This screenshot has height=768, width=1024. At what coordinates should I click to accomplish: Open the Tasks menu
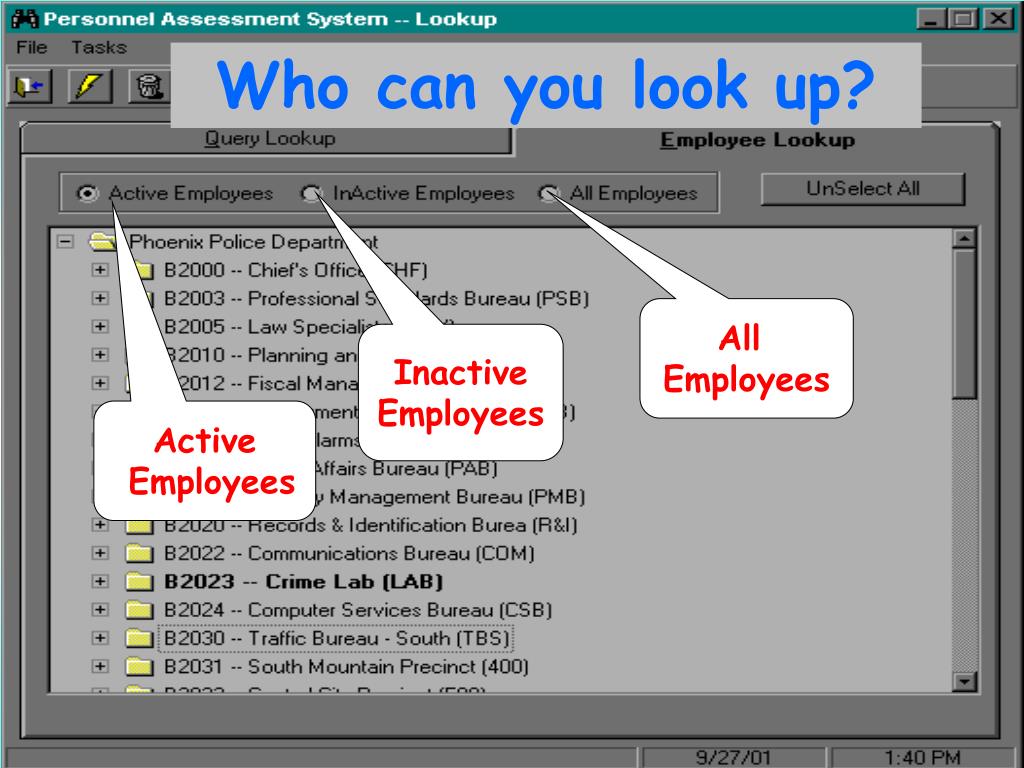pos(99,48)
